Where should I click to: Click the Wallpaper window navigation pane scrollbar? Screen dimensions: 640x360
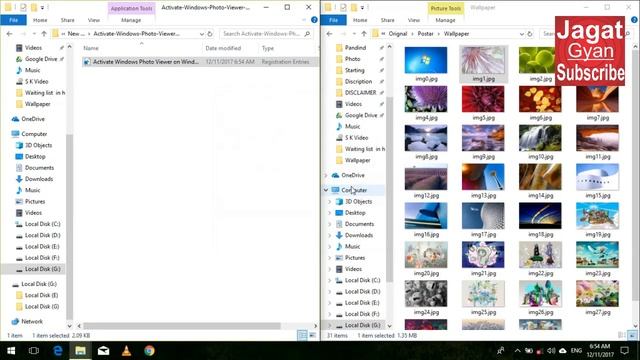pos(389,190)
